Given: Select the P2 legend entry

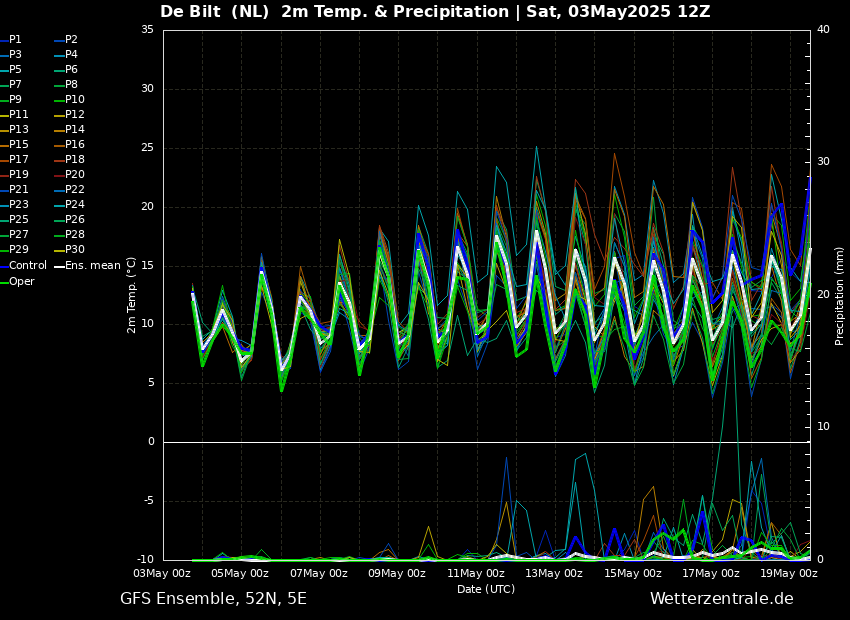Looking at the screenshot, I should click(x=71, y=40).
